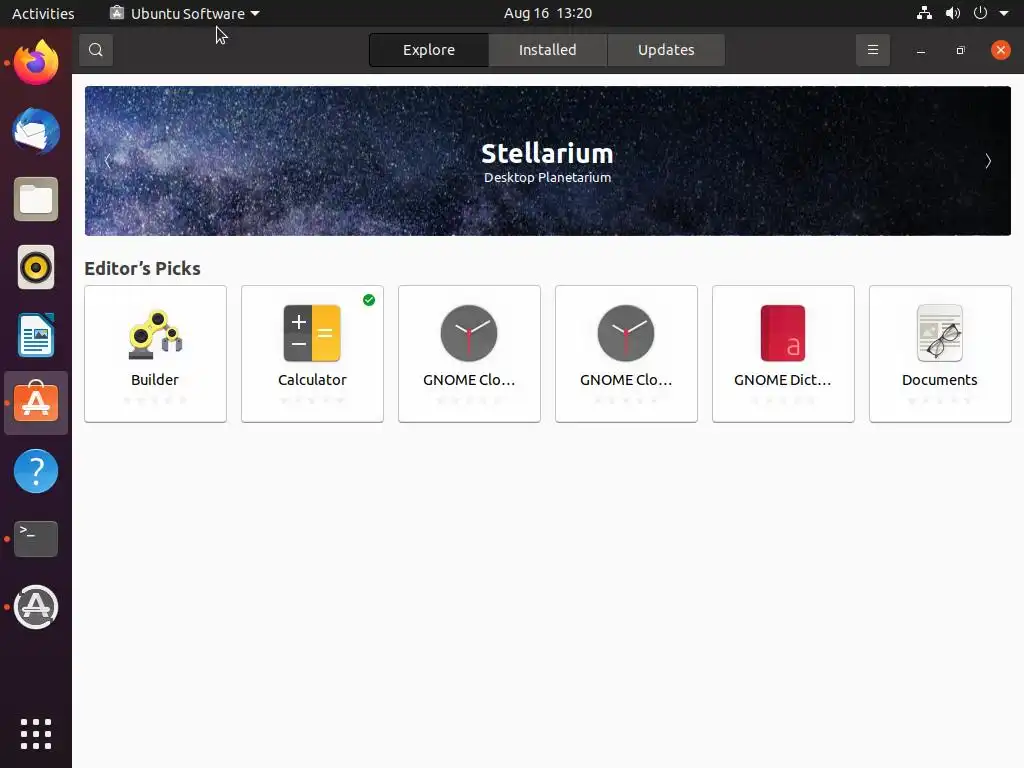Open the clock showing Aug 16 13:20
1024x768 pixels.
[547, 13]
